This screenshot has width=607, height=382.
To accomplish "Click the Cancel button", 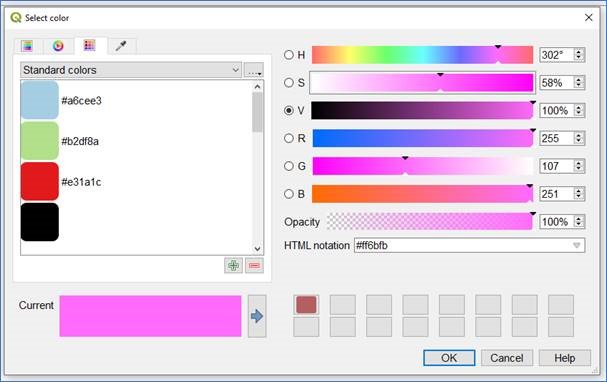I will pos(507,358).
